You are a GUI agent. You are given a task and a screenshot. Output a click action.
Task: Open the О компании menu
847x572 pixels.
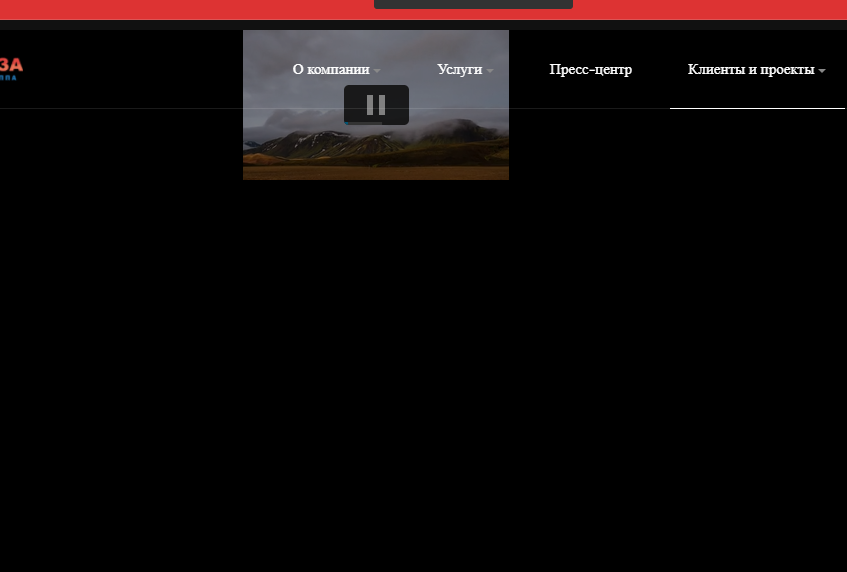(x=331, y=70)
